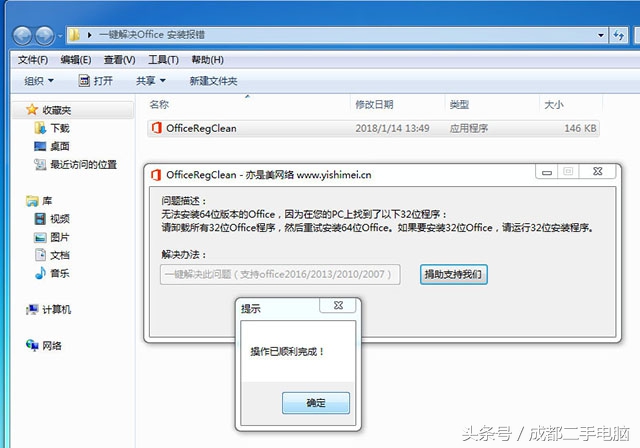
Task: Click the disabled 一键解决此问题 button
Action: click(x=280, y=275)
